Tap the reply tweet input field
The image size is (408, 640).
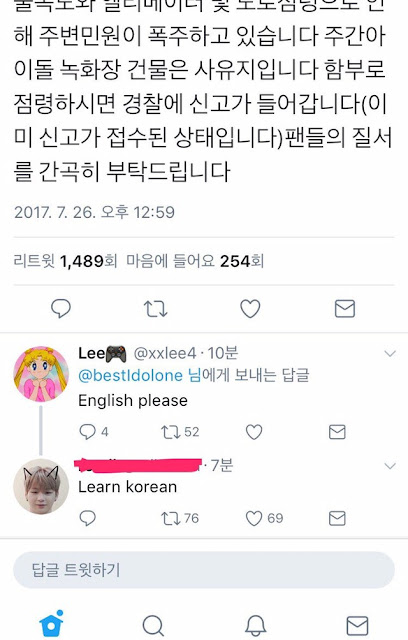pyautogui.click(x=204, y=570)
